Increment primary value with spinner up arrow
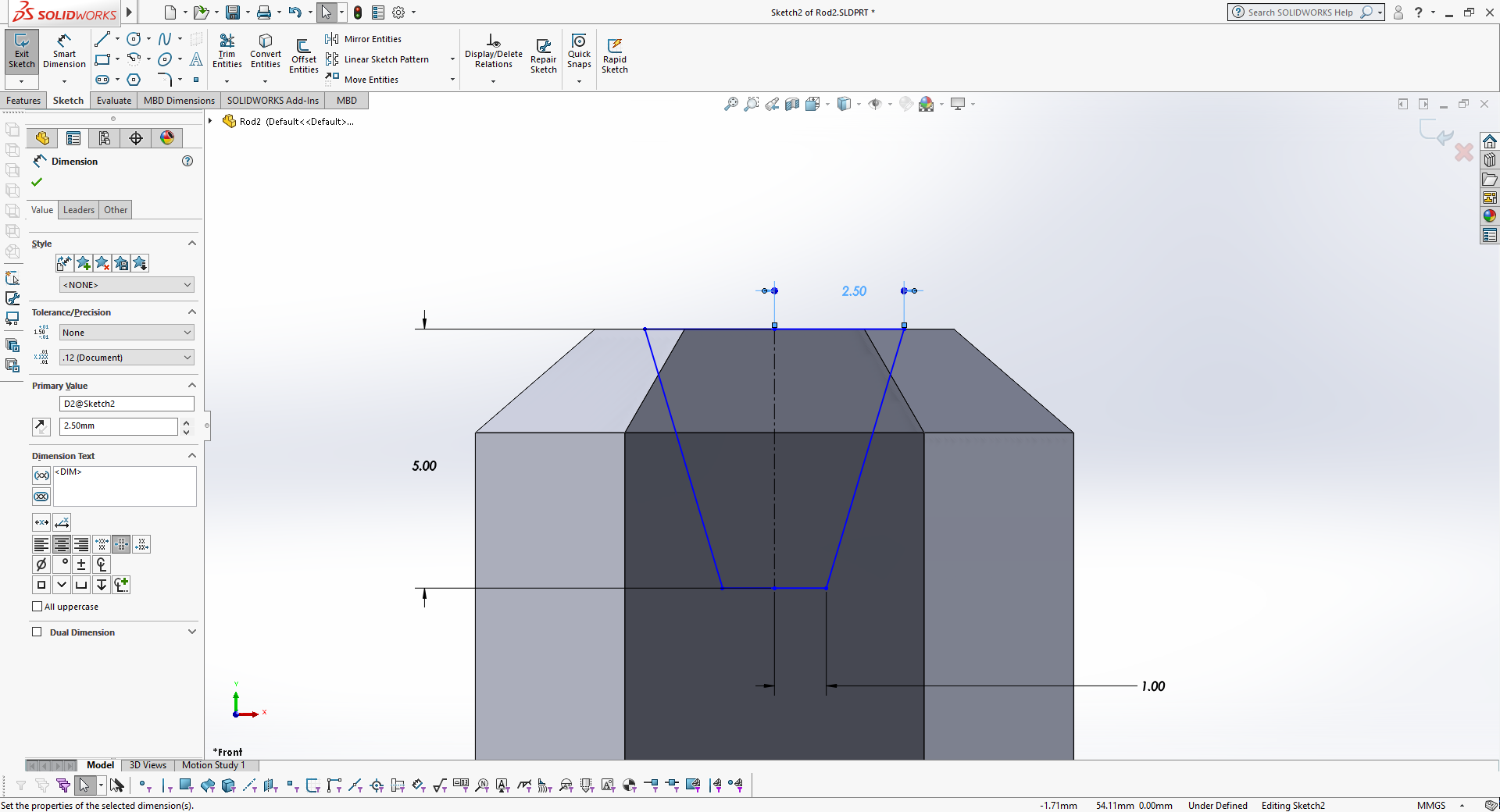 (186, 422)
